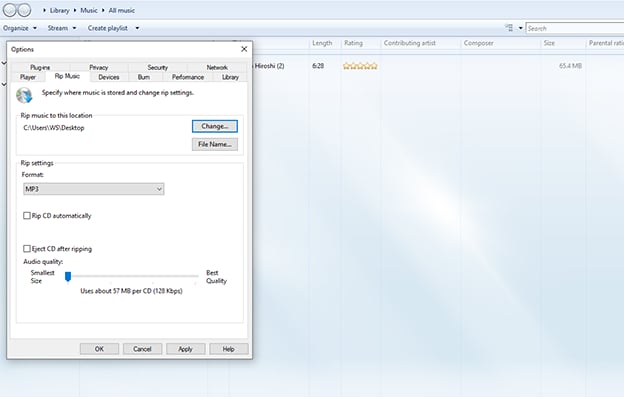This screenshot has height=397, width=624.
Task: Click the audio quality slider handle
Action: pos(68,276)
